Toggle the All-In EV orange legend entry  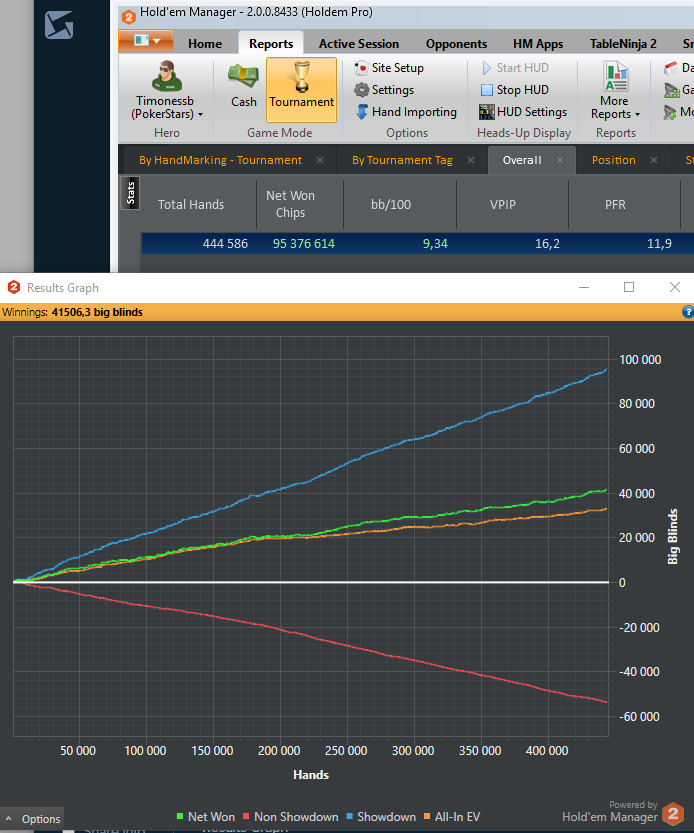click(452, 817)
